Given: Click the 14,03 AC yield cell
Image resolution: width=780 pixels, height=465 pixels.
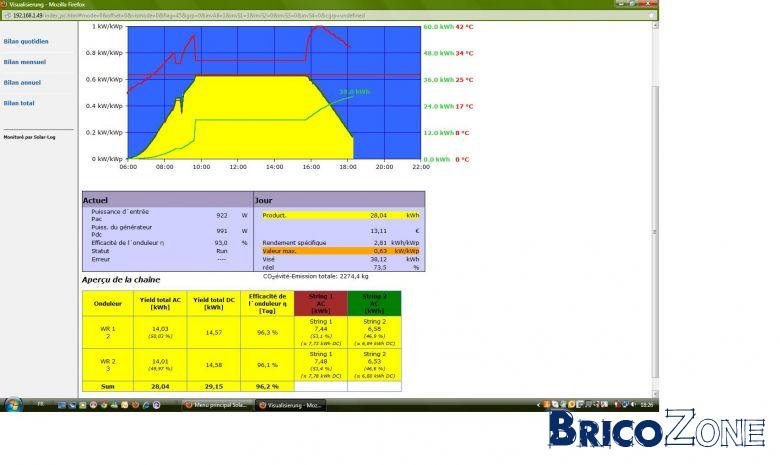Looking at the screenshot, I should click(x=160, y=332).
